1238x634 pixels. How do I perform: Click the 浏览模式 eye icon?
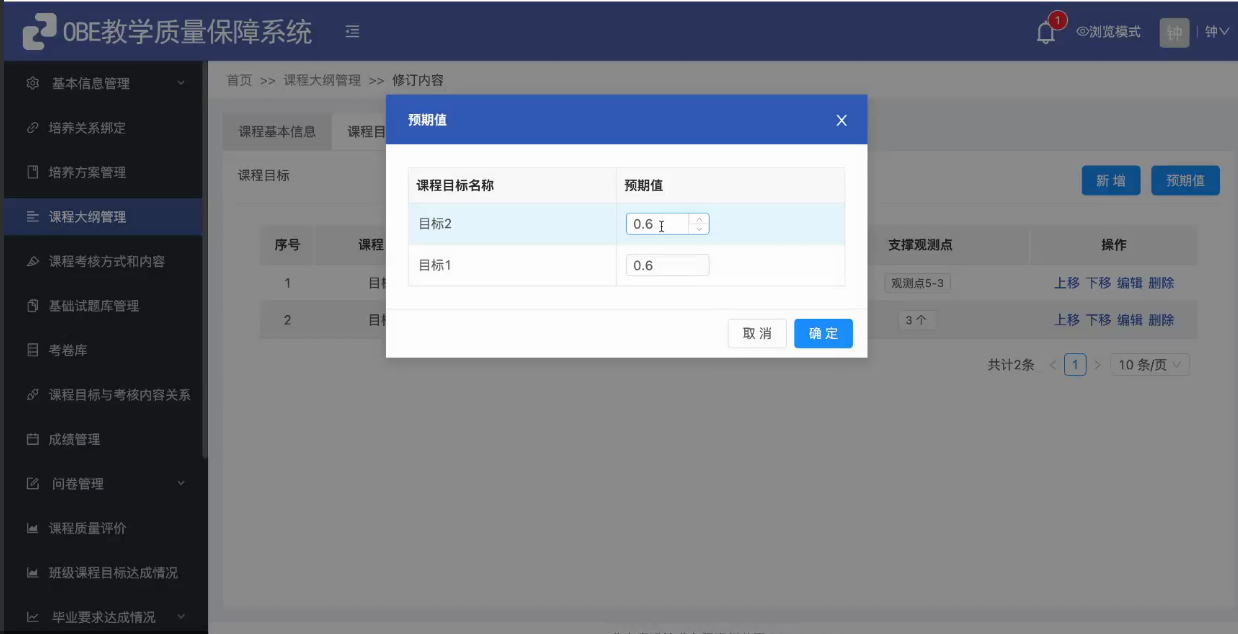(1081, 32)
